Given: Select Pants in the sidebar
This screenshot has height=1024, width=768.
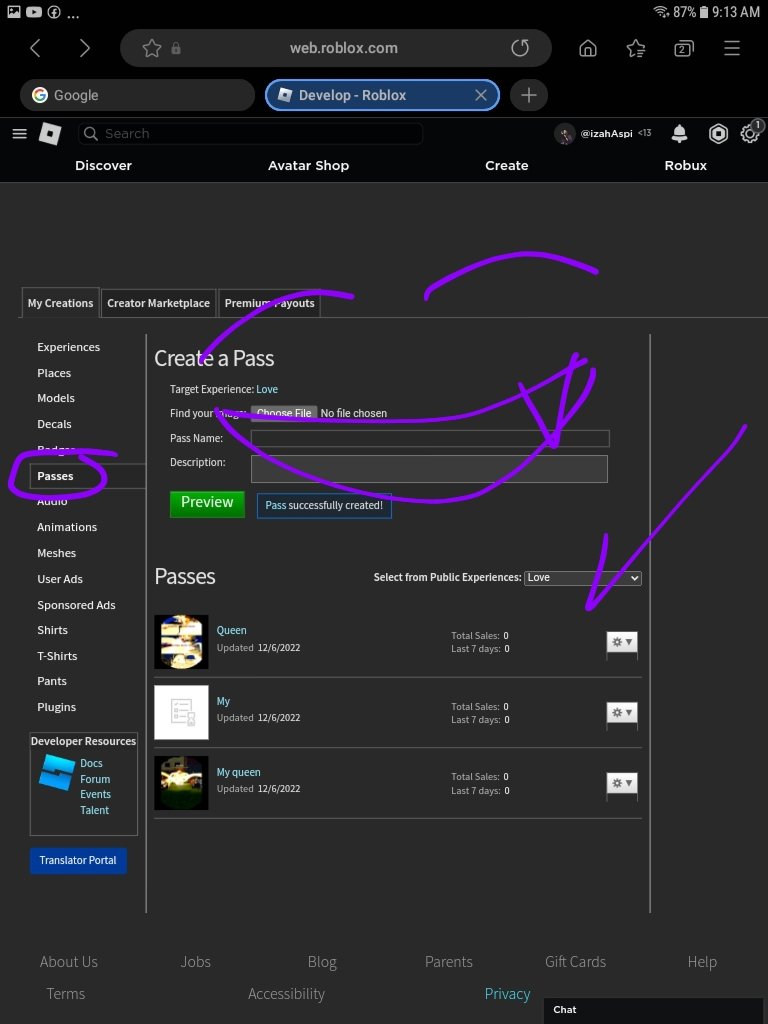Looking at the screenshot, I should click(52, 681).
